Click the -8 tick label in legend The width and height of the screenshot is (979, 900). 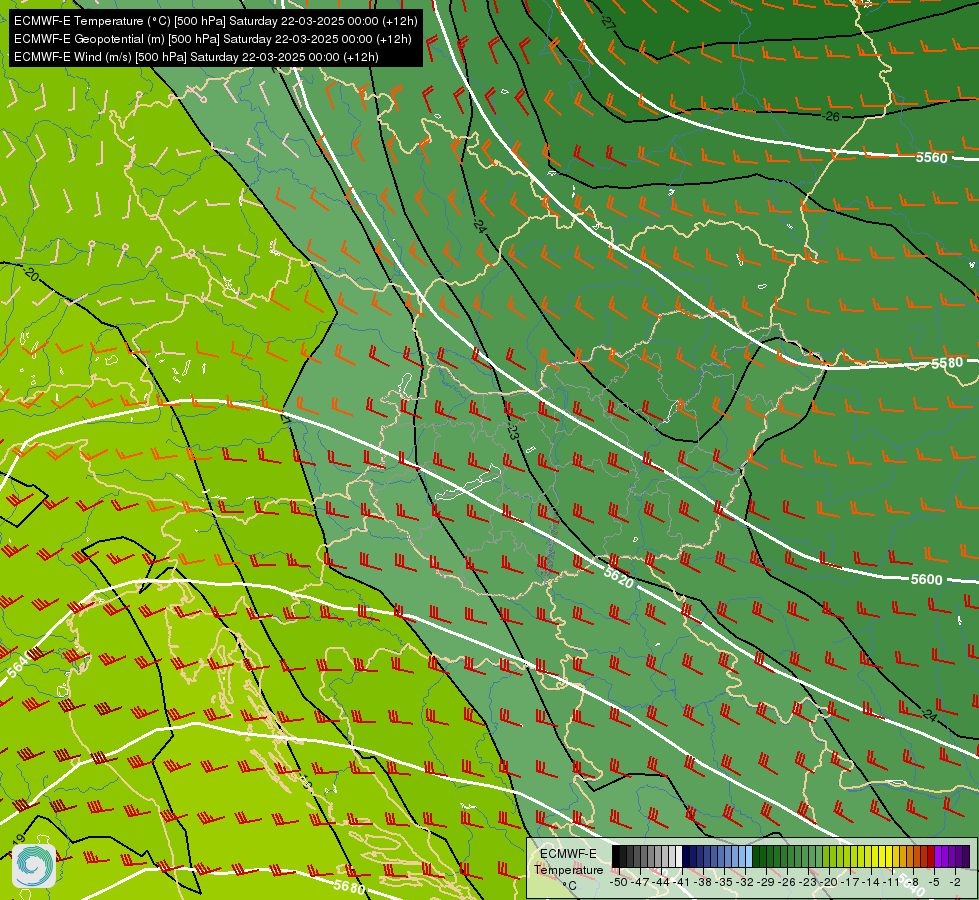(x=913, y=882)
